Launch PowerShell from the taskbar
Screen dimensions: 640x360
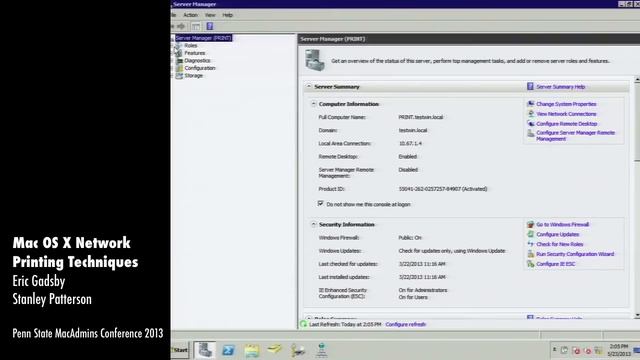click(228, 350)
